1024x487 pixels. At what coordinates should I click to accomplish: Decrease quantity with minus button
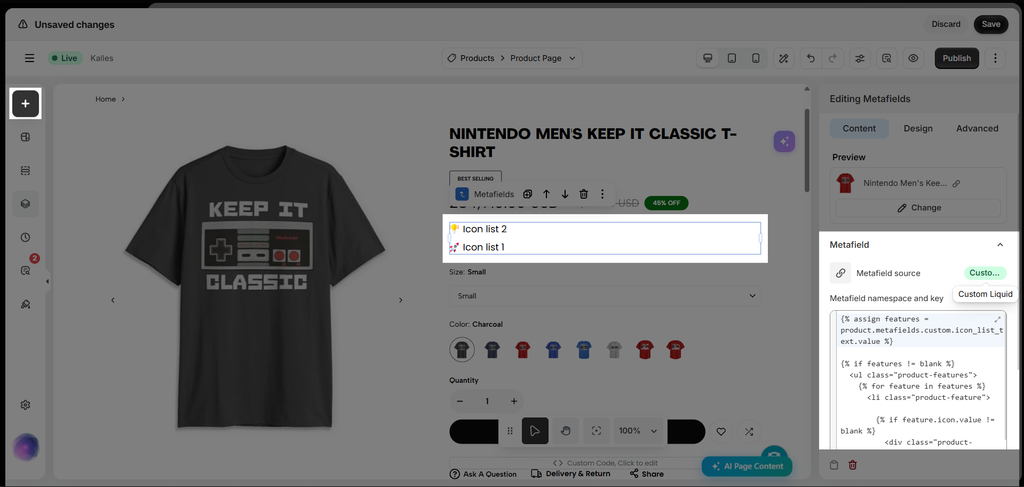click(460, 401)
